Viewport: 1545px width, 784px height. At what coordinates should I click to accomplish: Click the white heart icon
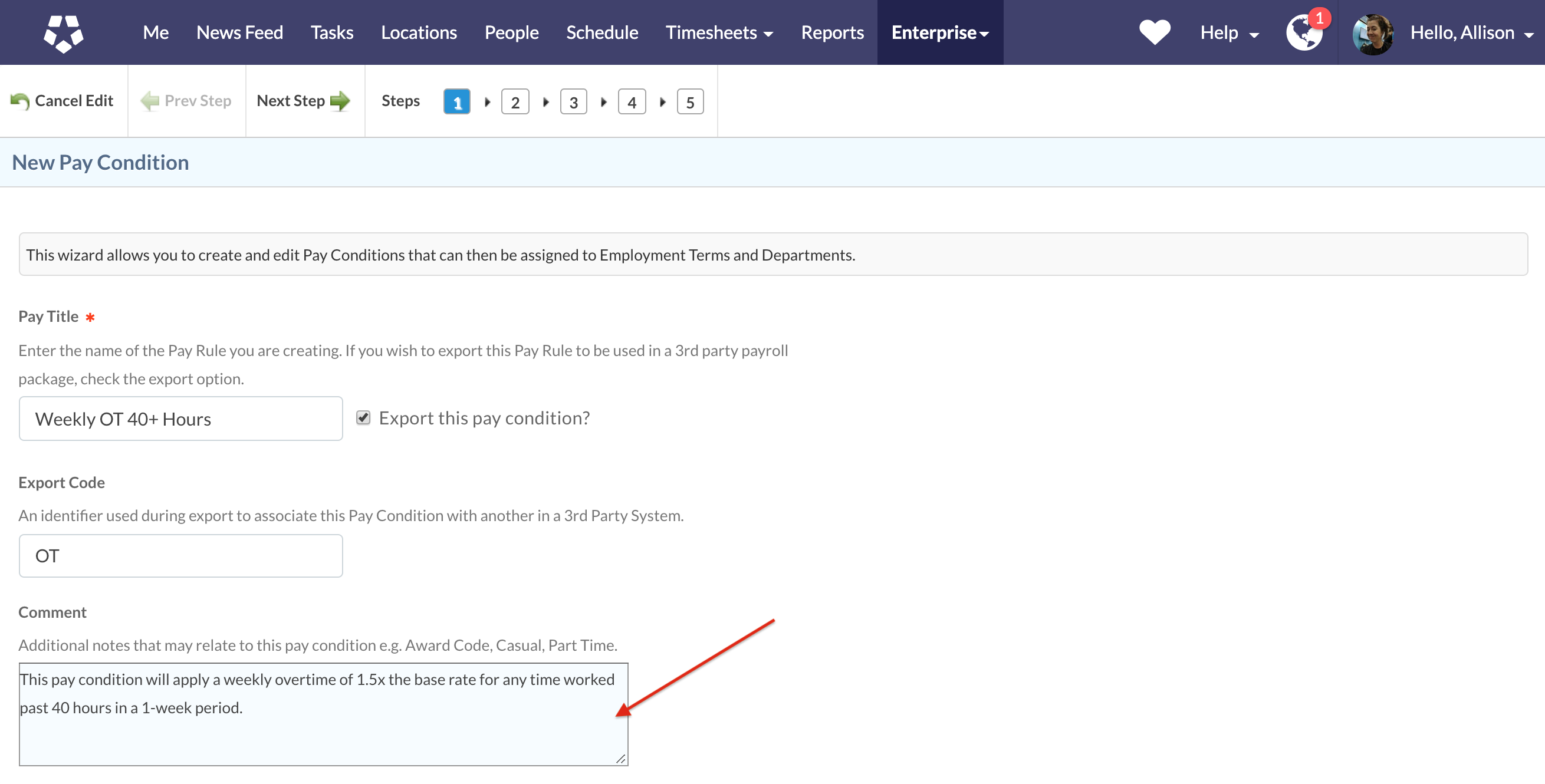pos(1155,32)
